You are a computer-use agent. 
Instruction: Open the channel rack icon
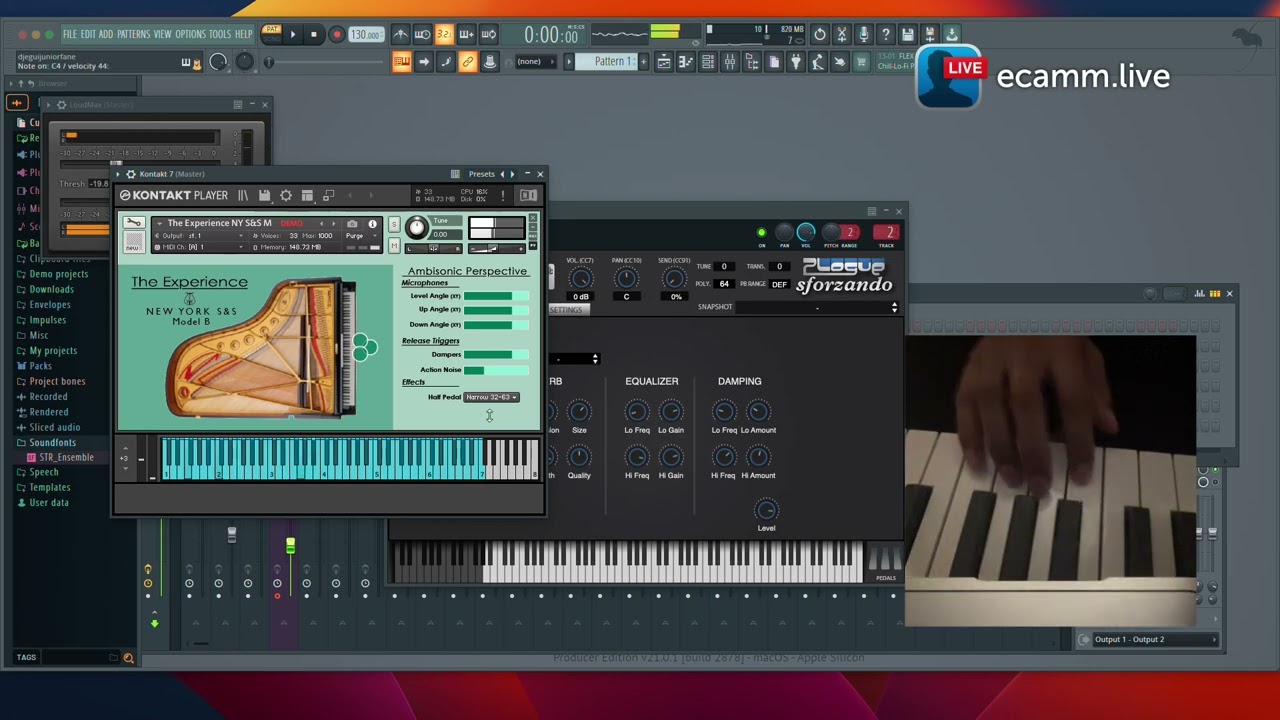(x=708, y=61)
